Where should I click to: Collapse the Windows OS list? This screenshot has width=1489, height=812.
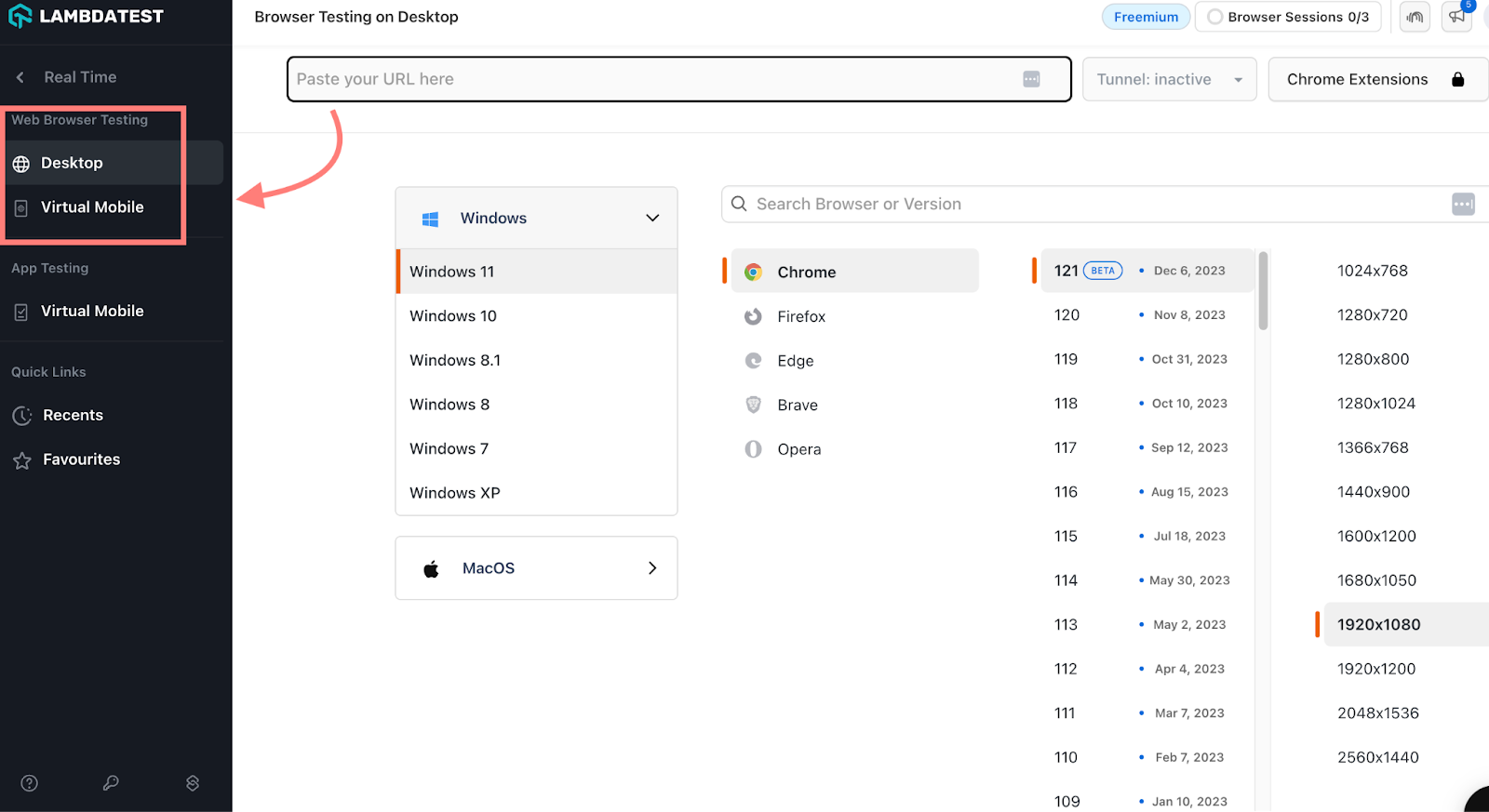coord(651,219)
